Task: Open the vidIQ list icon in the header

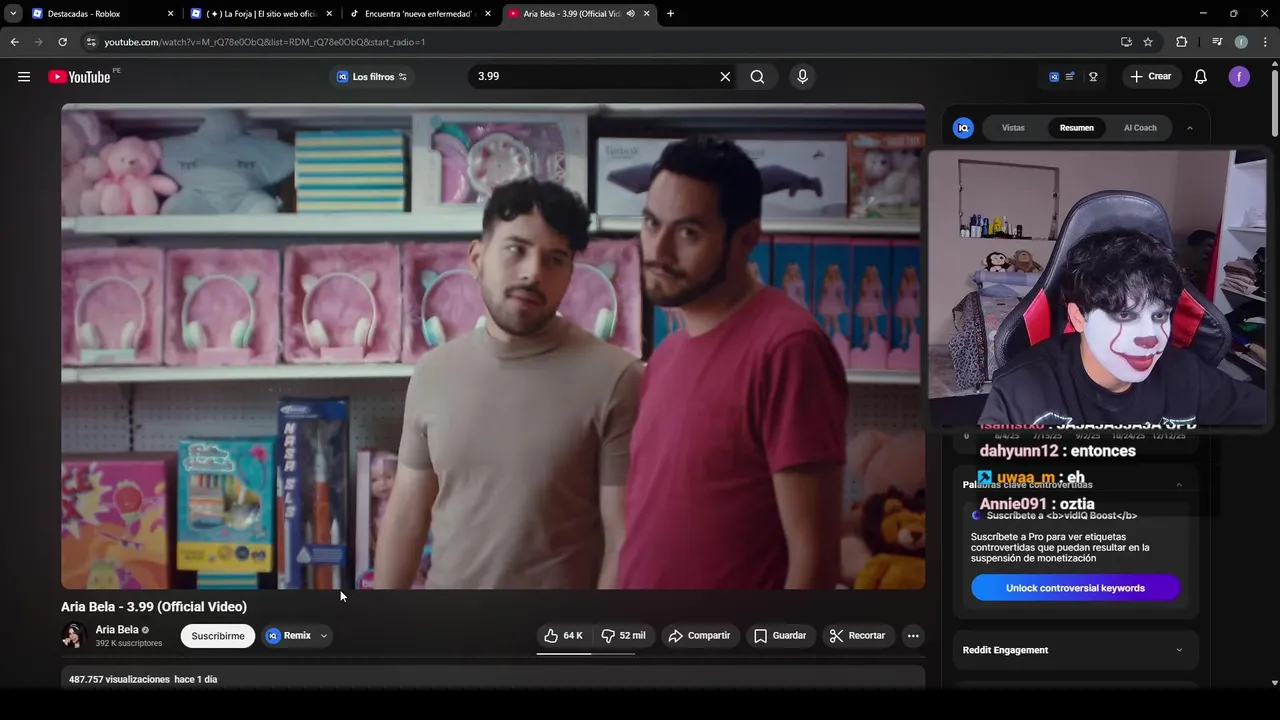Action: tap(1070, 77)
